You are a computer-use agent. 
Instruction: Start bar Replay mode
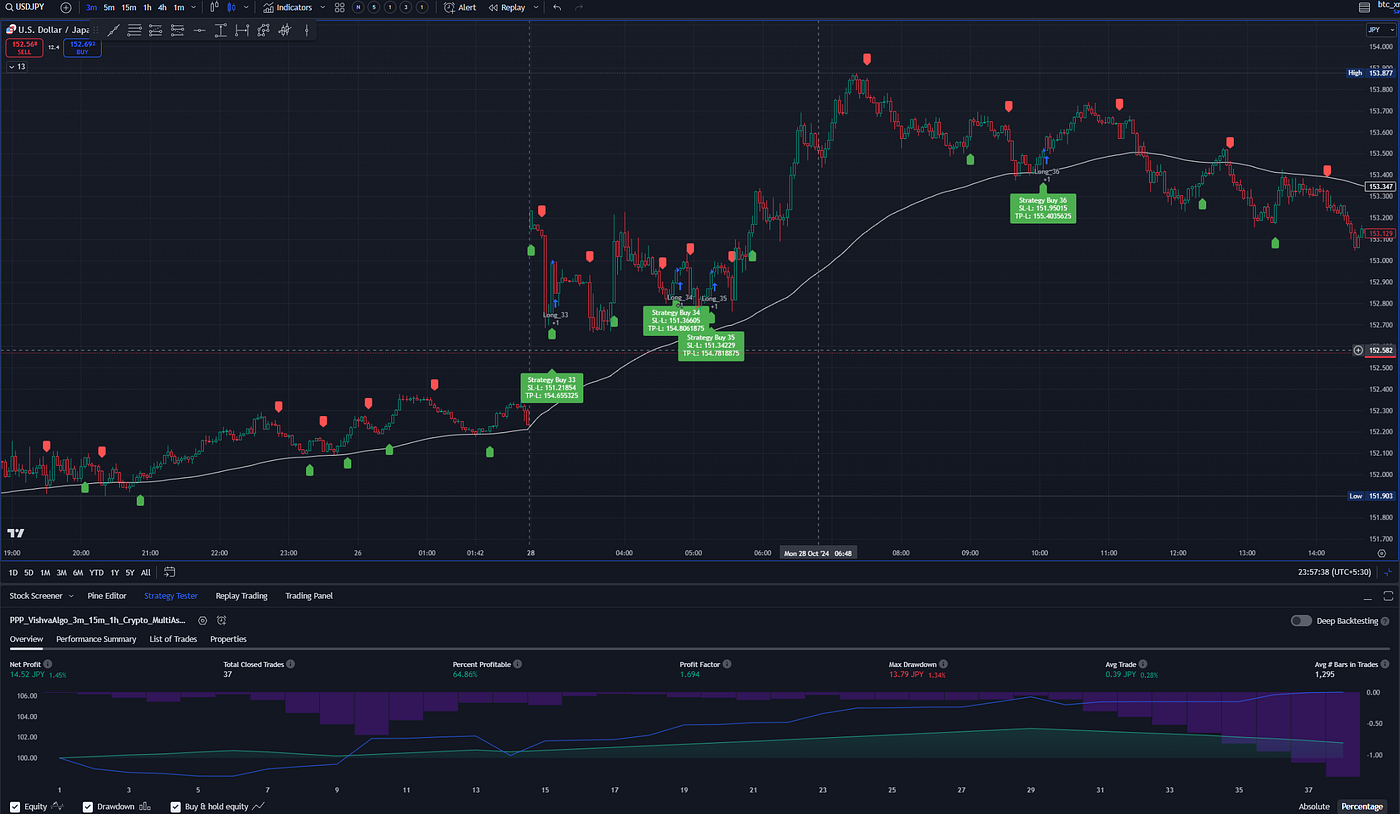(506, 7)
